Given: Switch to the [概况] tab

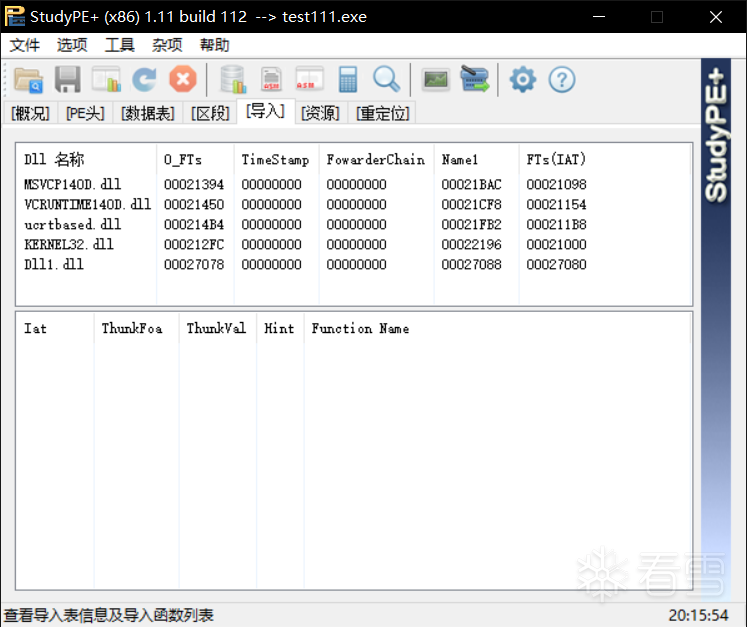Looking at the screenshot, I should pos(30,113).
